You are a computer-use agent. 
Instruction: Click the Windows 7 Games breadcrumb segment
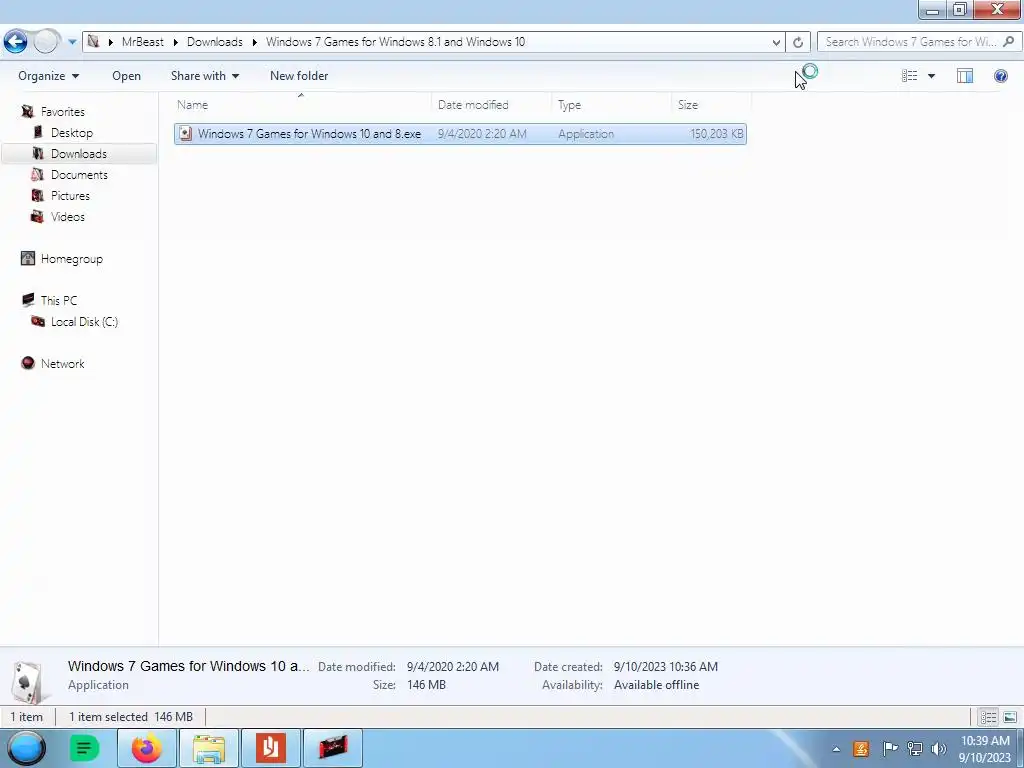395,42
